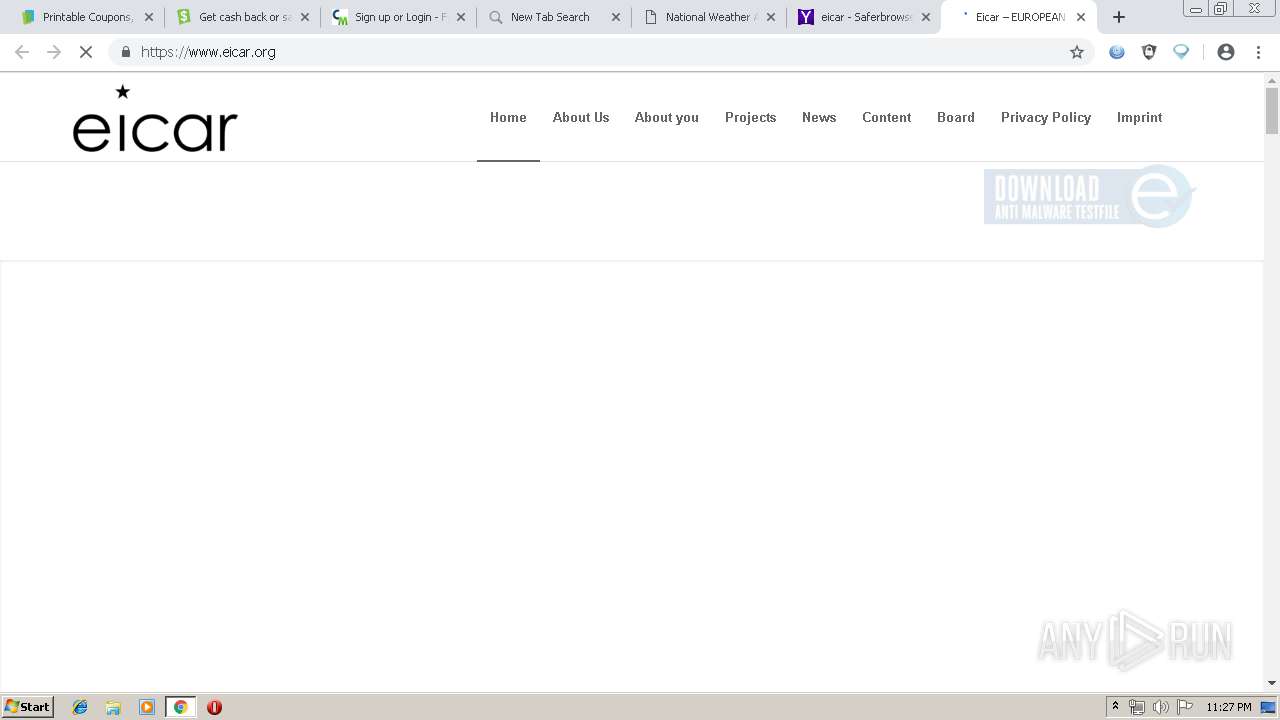Open the Projects page
Image resolution: width=1280 pixels, height=720 pixels.
pyautogui.click(x=751, y=117)
